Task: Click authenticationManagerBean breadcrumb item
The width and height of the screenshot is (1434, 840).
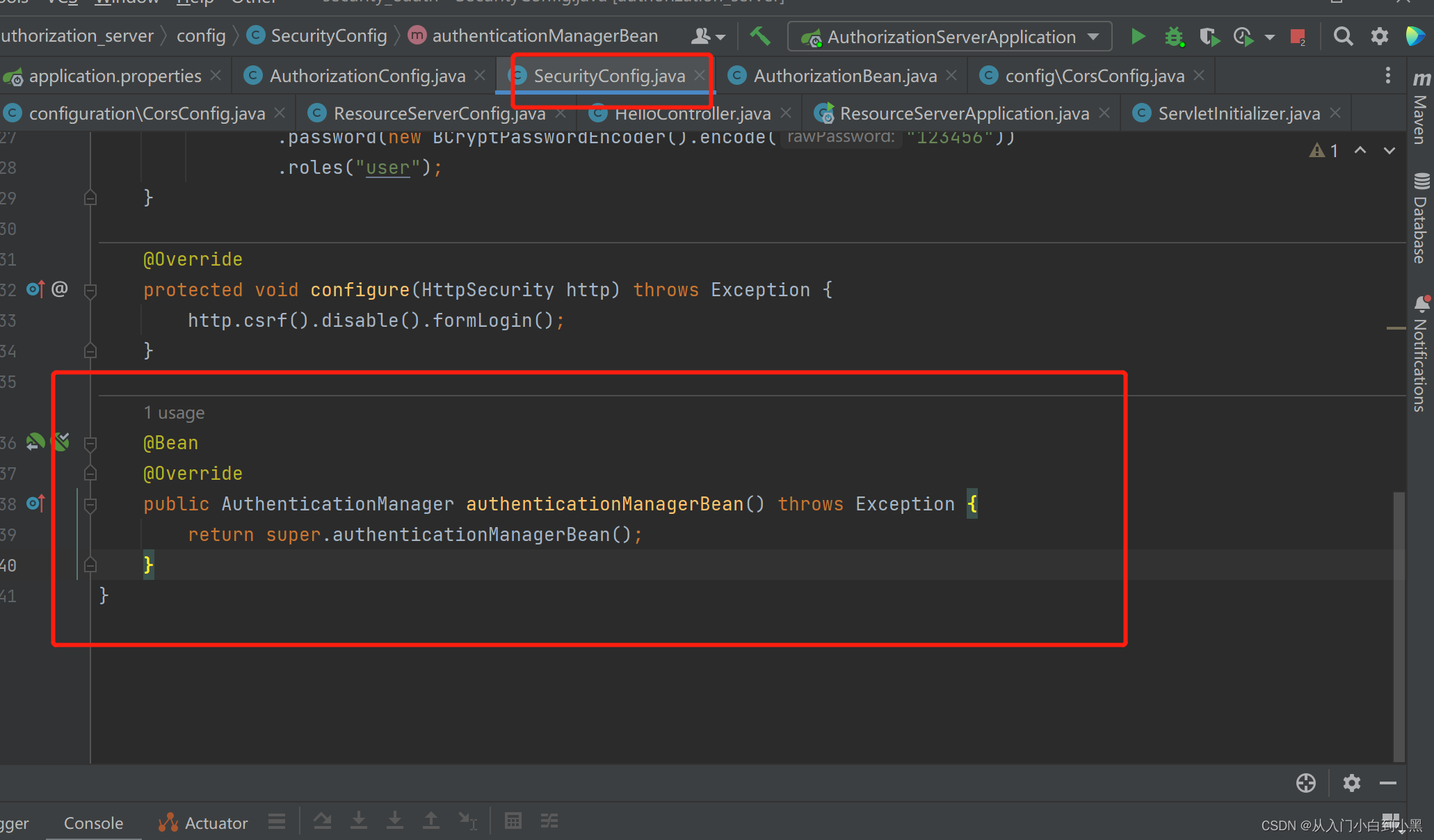Action: pyautogui.click(x=533, y=35)
